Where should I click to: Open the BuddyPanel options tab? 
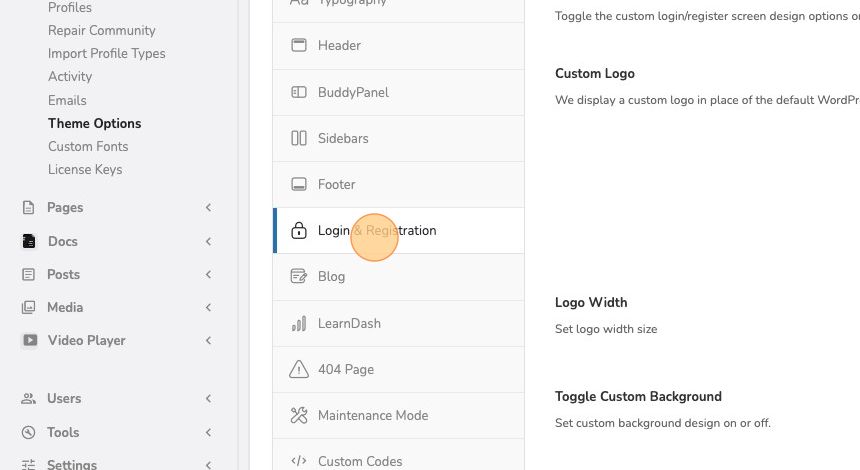pos(398,92)
